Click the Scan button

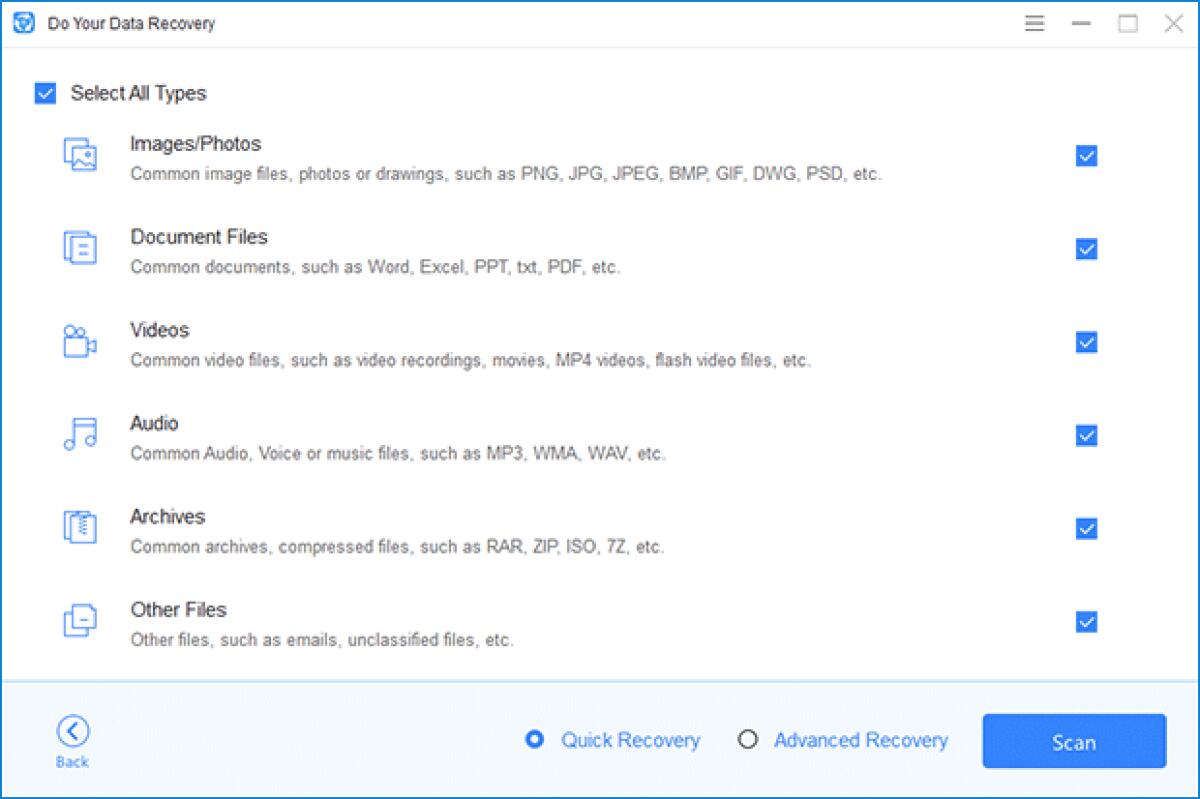click(1074, 742)
